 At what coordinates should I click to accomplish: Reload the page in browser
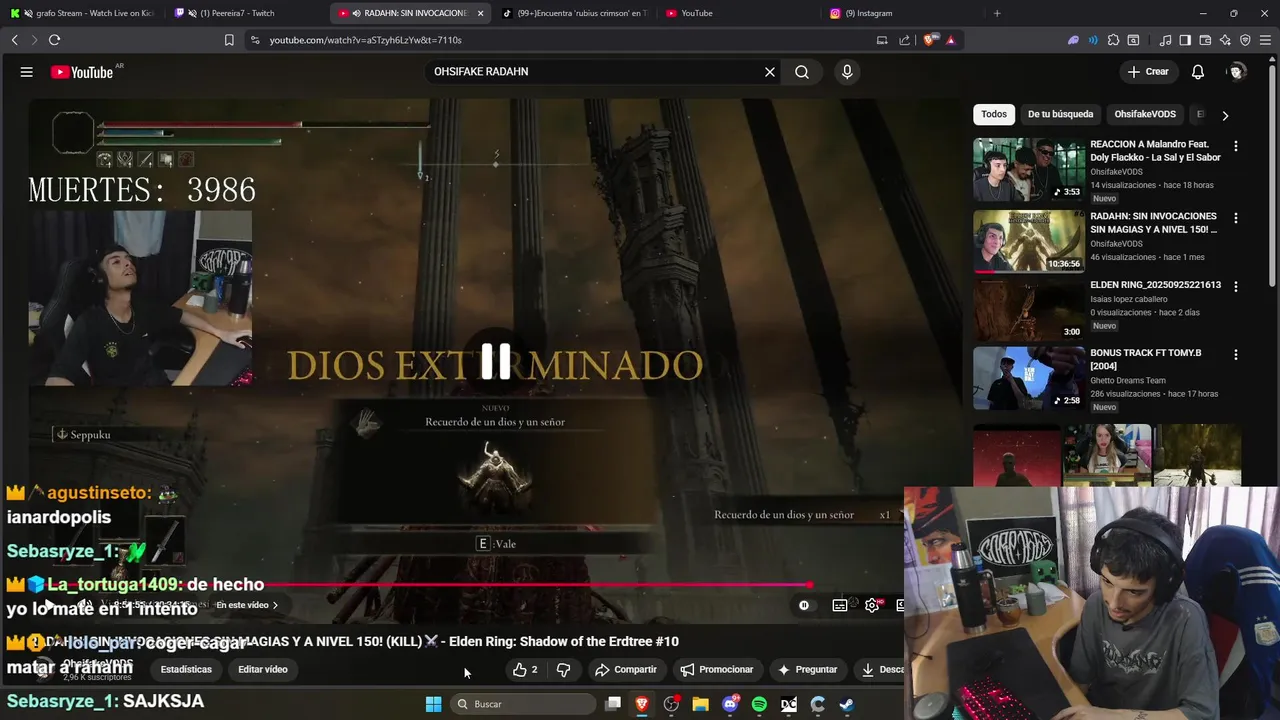[x=54, y=40]
